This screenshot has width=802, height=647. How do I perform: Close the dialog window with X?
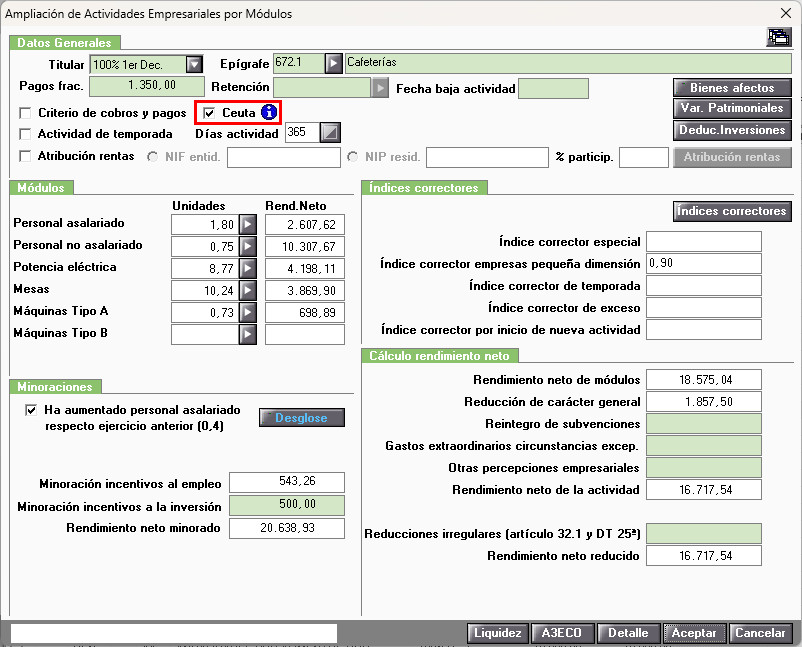(x=786, y=13)
